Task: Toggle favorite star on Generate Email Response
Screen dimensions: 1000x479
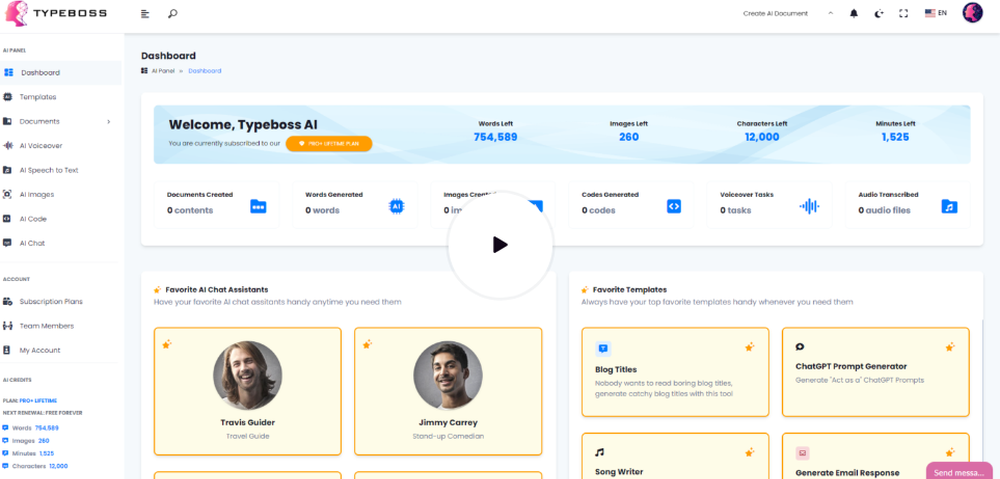Action: pos(950,452)
